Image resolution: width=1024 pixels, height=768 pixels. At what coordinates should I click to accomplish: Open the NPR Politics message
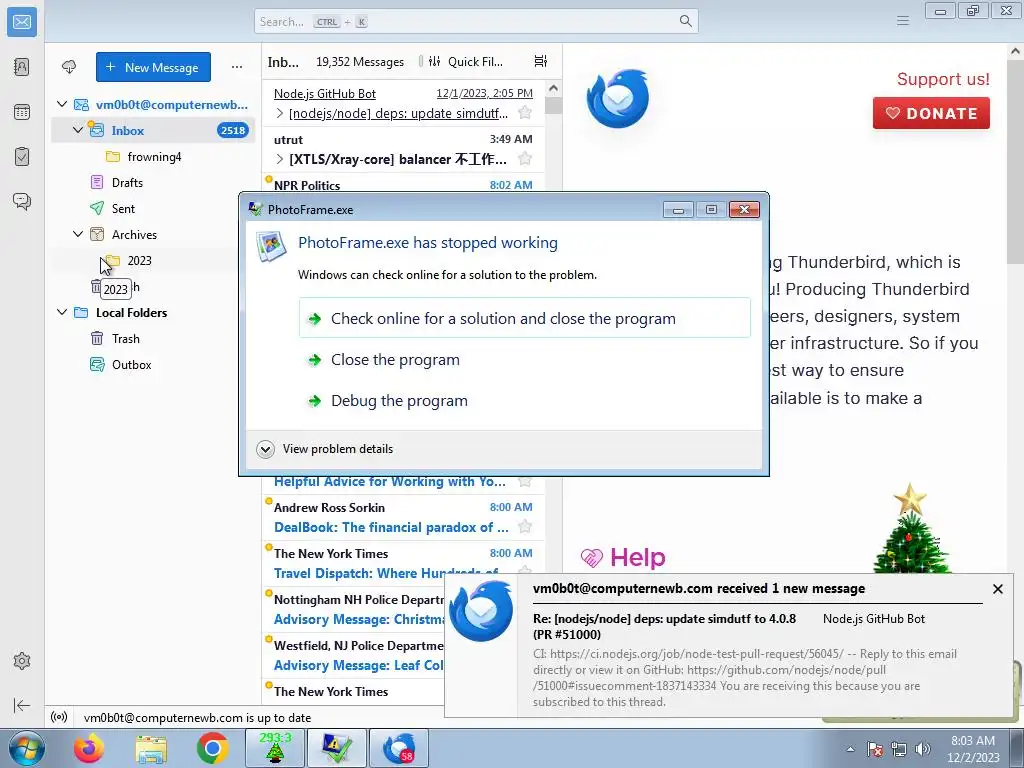click(x=403, y=184)
